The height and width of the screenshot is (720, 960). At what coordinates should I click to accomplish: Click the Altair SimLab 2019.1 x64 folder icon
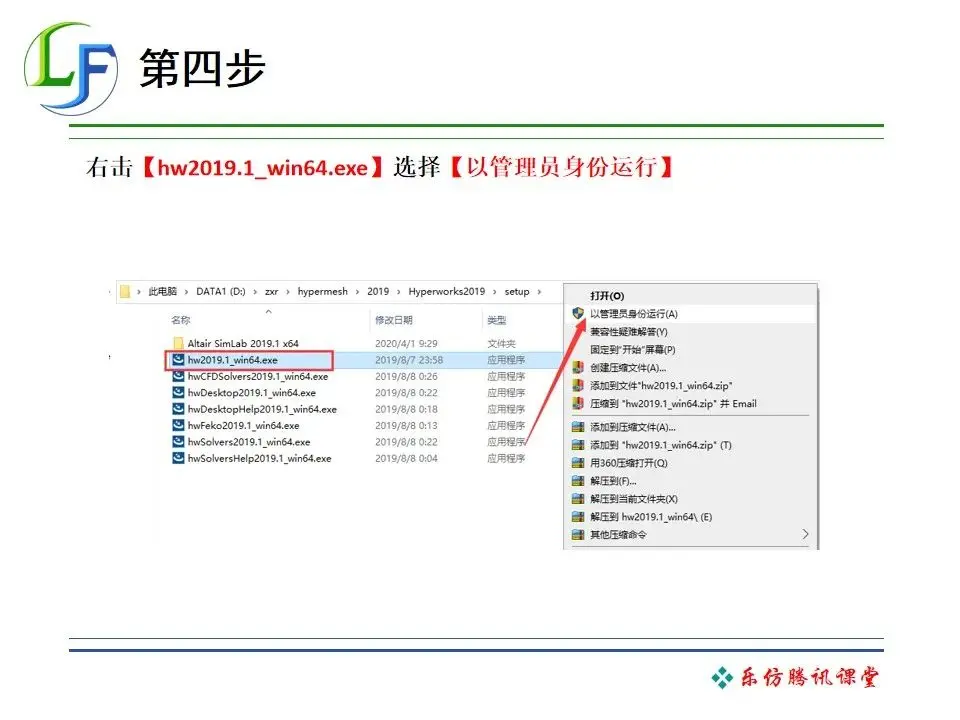[x=178, y=343]
